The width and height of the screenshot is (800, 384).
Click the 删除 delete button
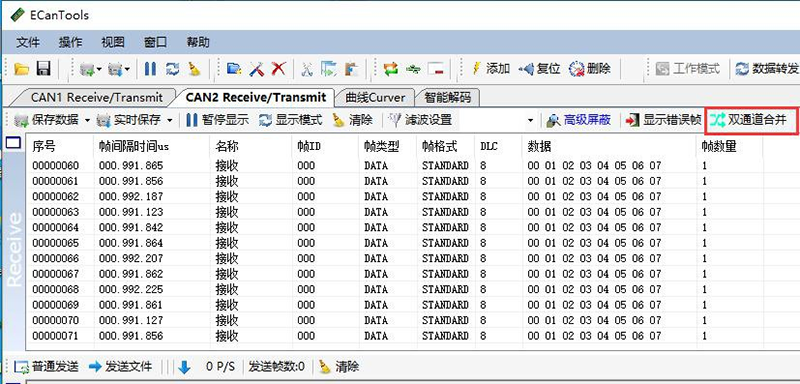click(590, 68)
